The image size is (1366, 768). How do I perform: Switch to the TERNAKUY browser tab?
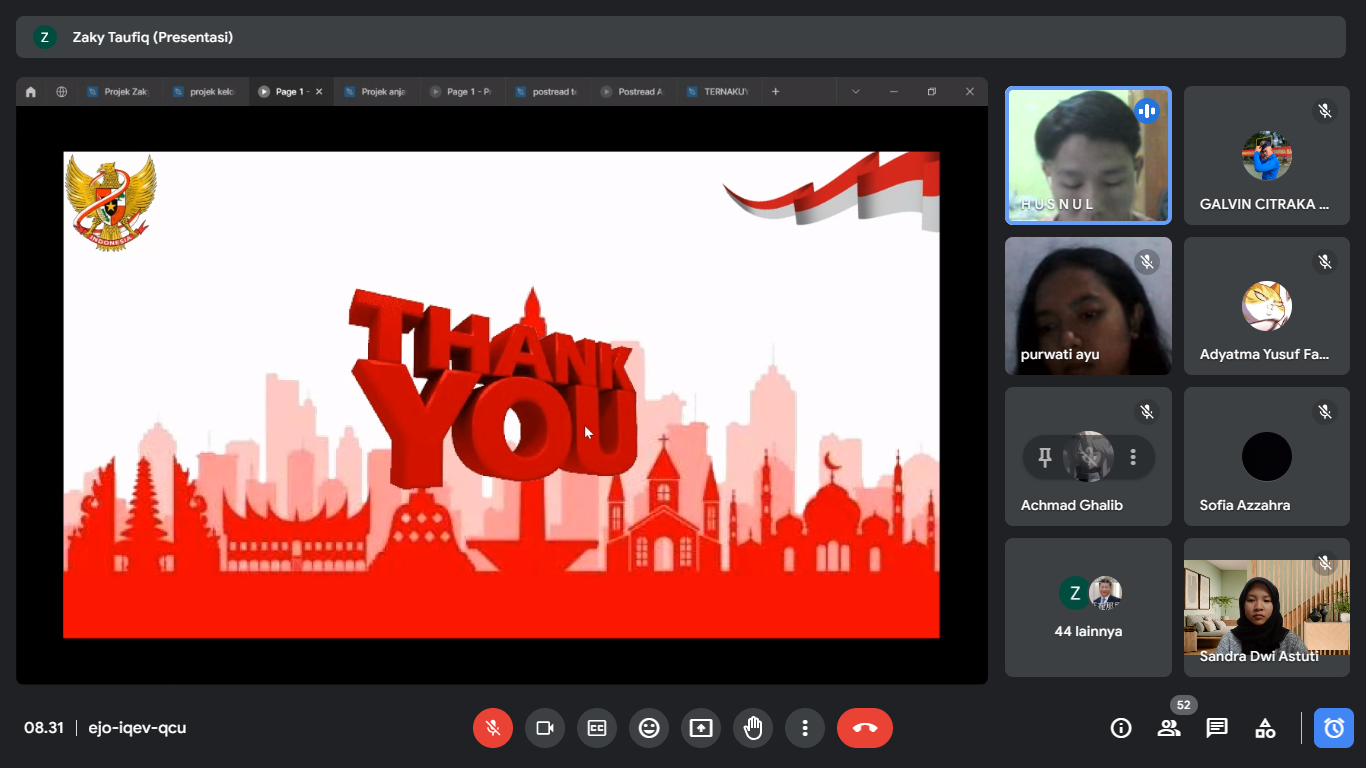coord(718,92)
